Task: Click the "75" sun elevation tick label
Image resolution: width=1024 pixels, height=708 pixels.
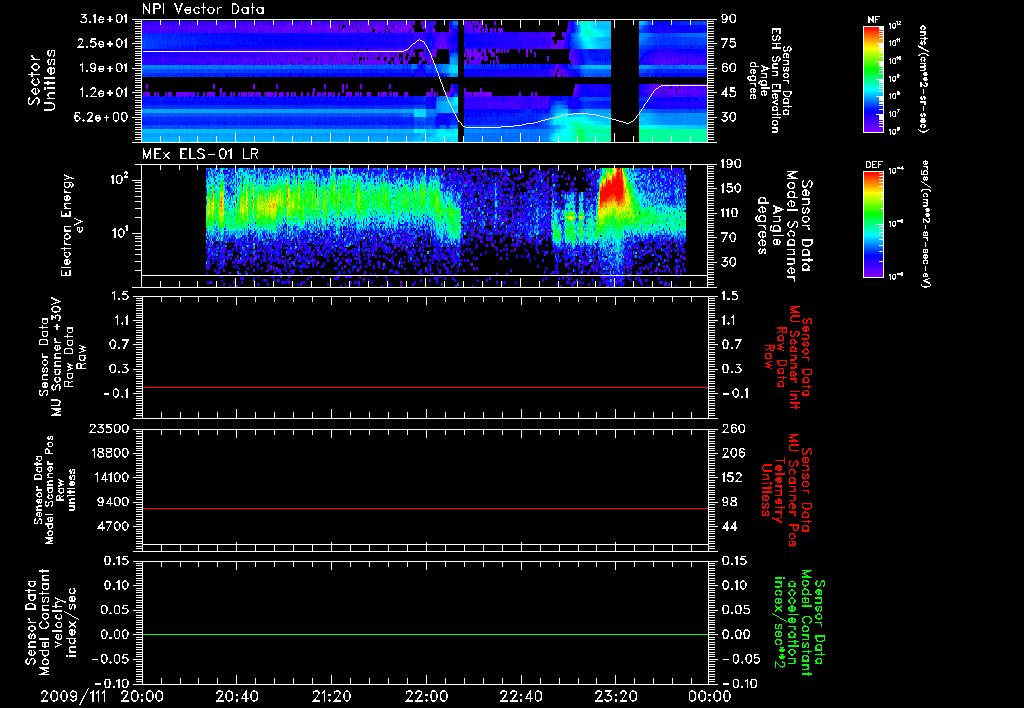Action: [x=729, y=43]
